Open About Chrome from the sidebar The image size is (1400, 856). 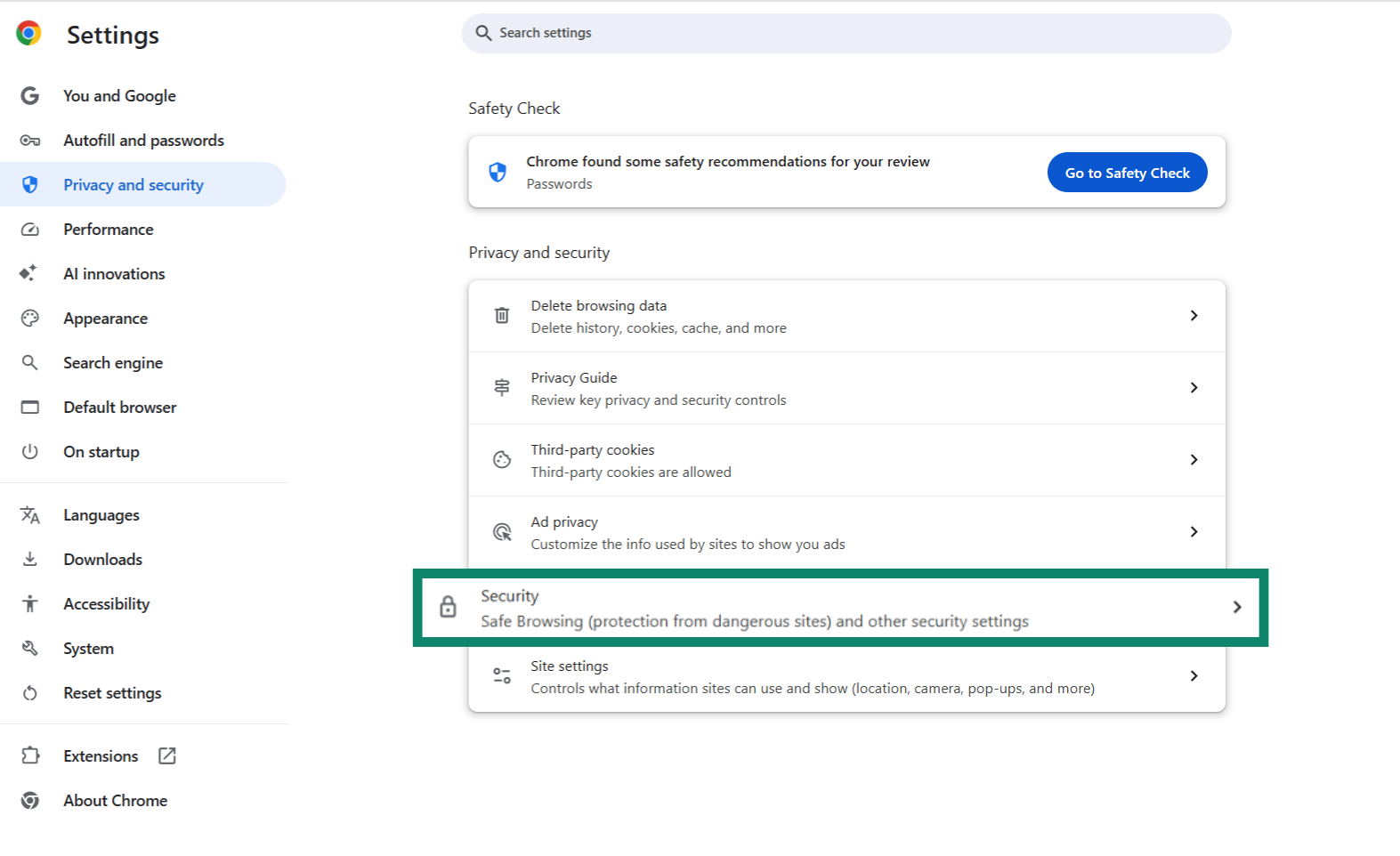pyautogui.click(x=115, y=801)
